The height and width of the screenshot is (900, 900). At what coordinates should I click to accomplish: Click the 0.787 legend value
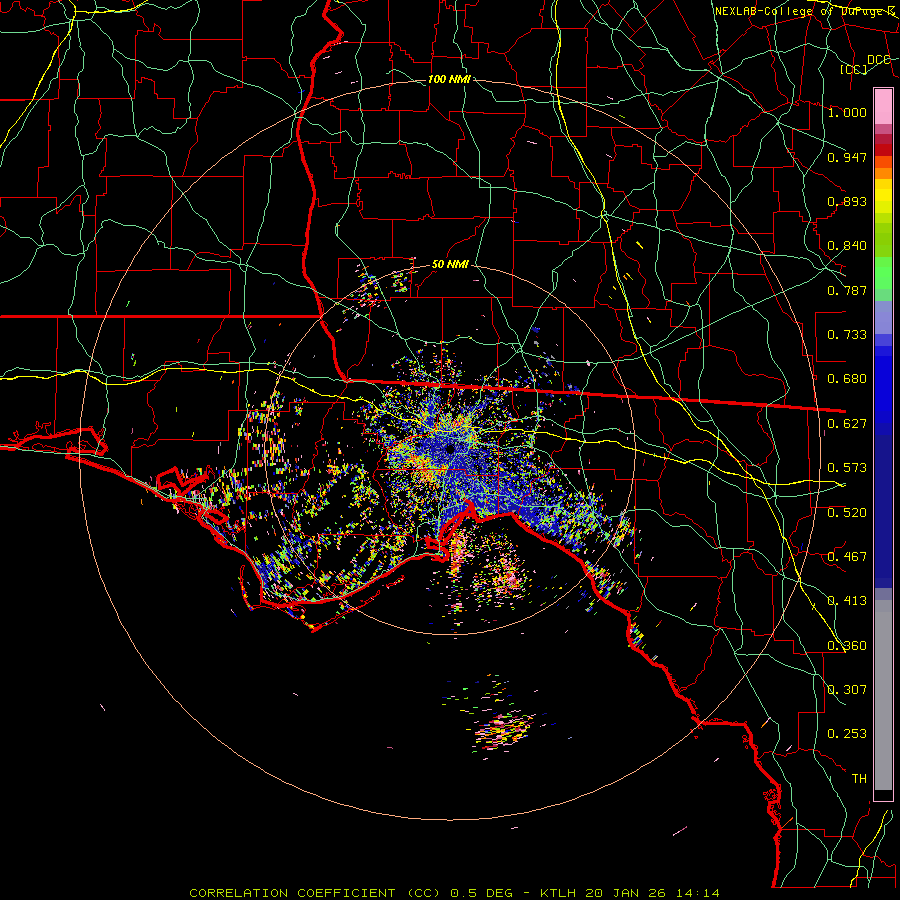(x=847, y=290)
